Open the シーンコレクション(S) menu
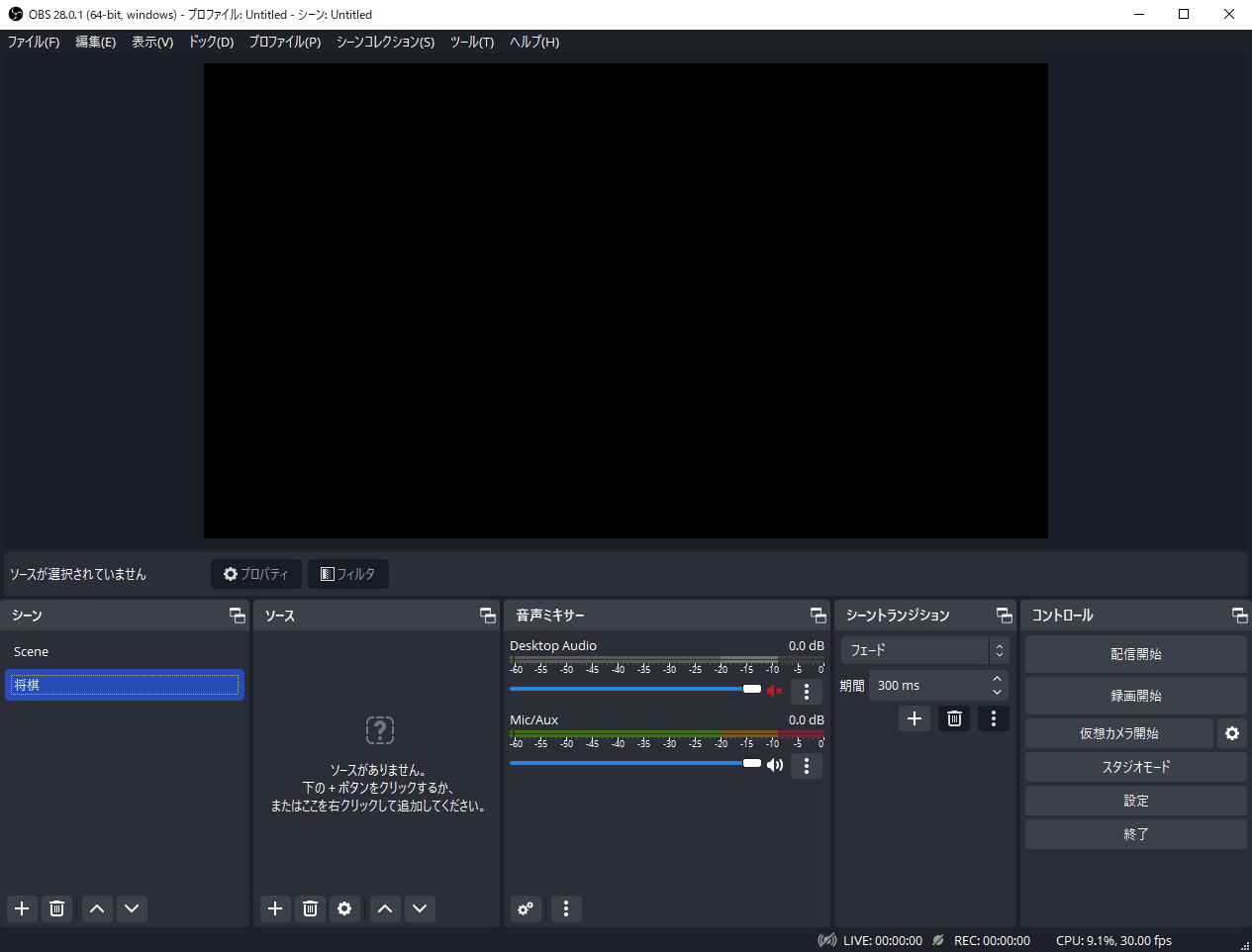The width and height of the screenshot is (1252, 952). point(385,42)
